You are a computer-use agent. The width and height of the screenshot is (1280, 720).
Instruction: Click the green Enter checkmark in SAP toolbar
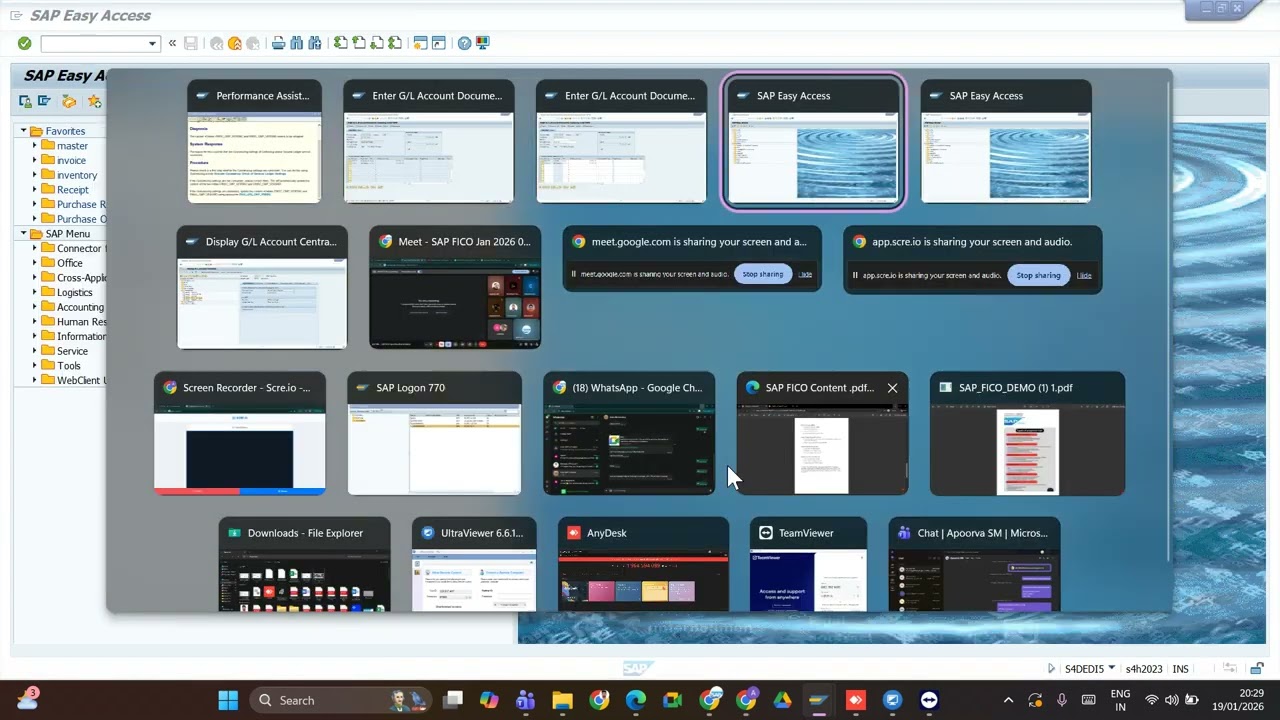24,43
